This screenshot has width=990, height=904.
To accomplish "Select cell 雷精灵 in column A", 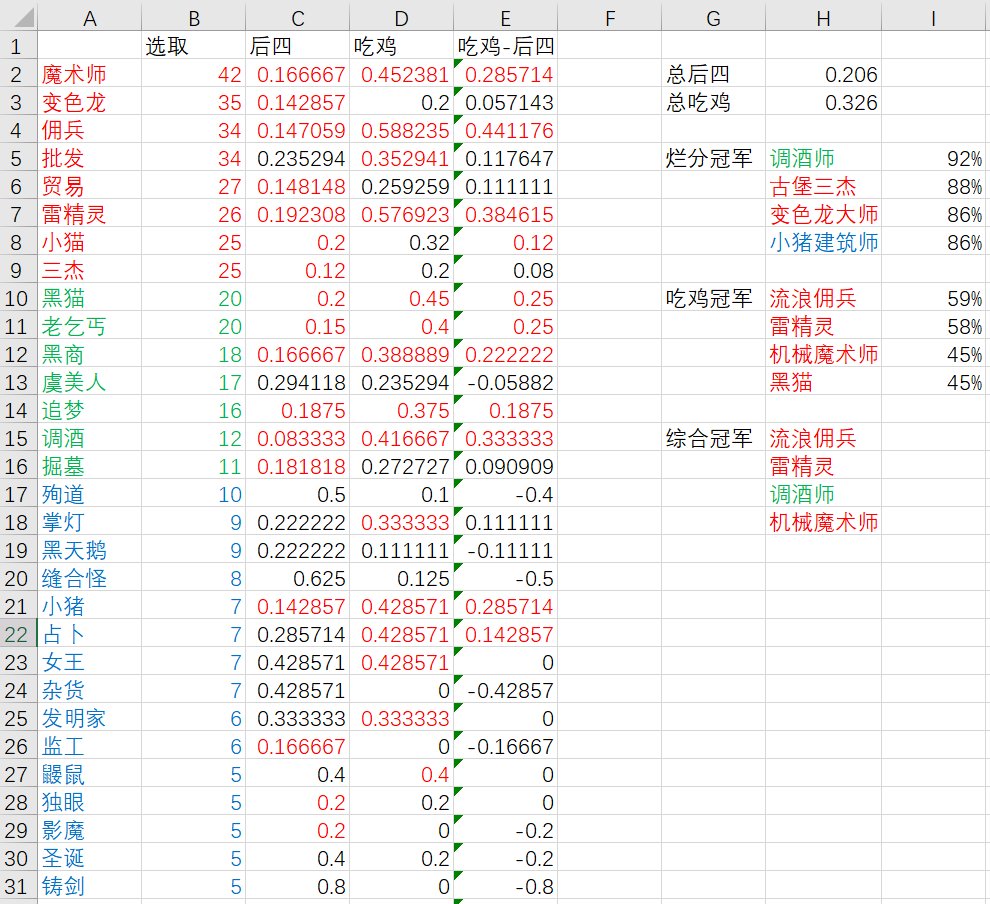I will point(90,214).
